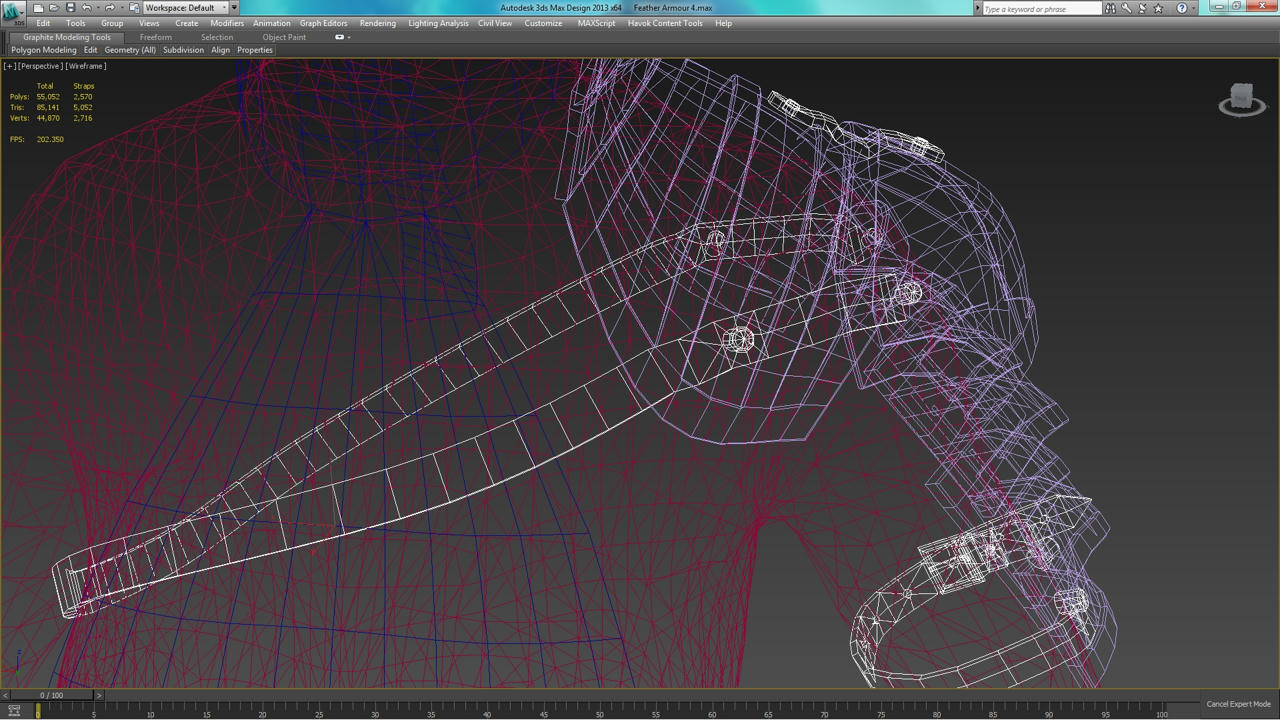Open the Modifiers menu

[227, 23]
